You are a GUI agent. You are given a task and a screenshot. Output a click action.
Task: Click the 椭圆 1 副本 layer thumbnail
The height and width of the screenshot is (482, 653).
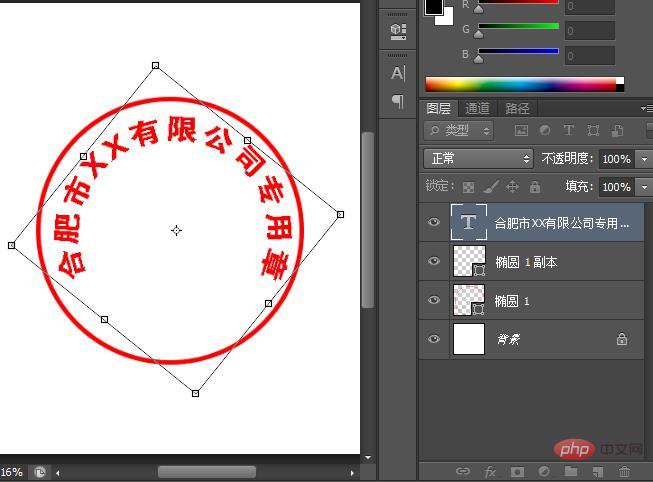[469, 261]
